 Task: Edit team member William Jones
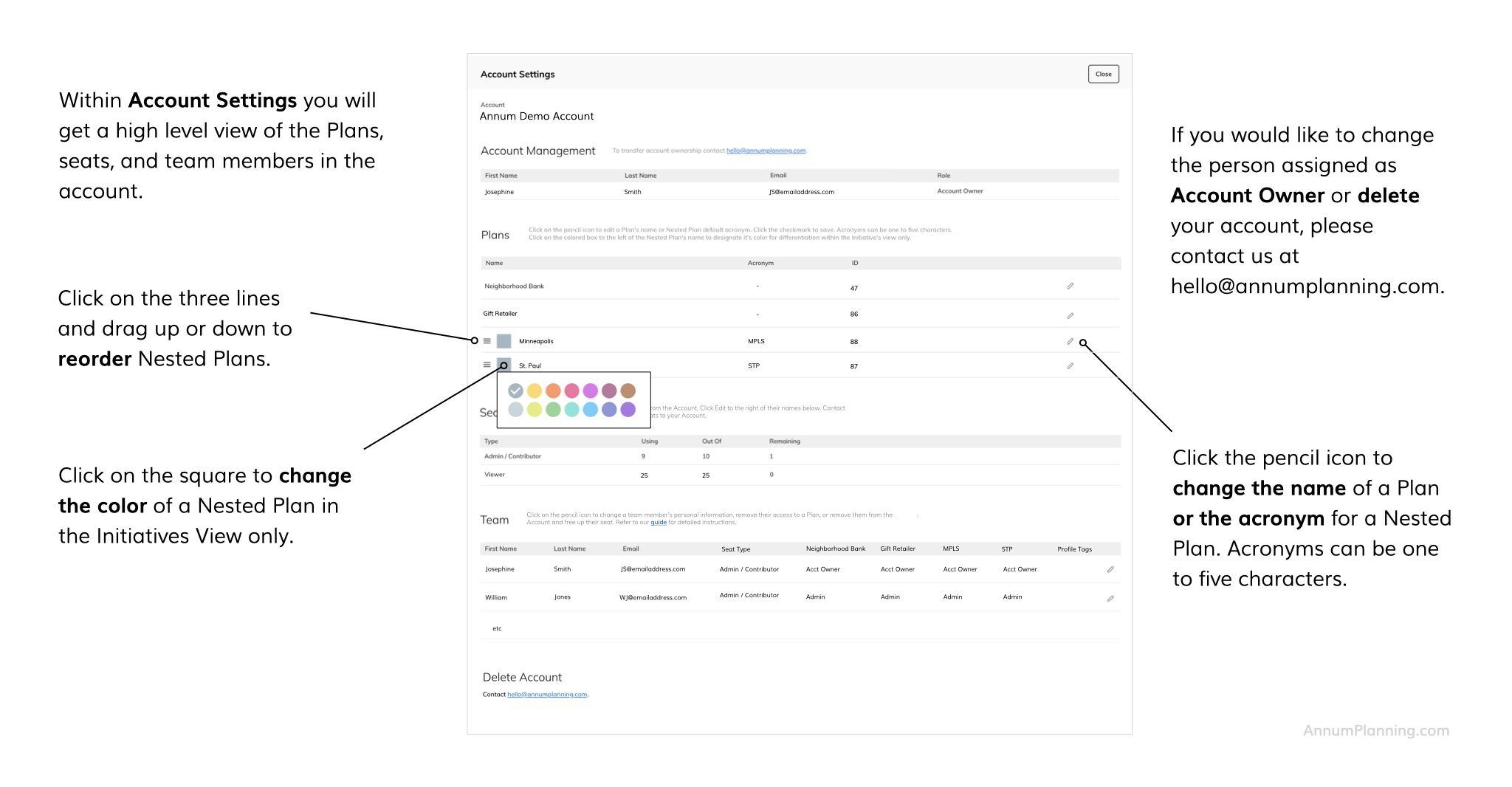coord(1110,599)
